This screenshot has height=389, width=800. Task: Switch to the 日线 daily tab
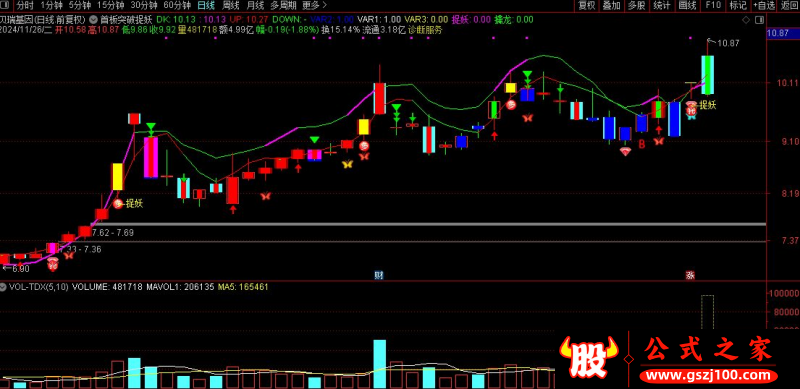click(207, 6)
